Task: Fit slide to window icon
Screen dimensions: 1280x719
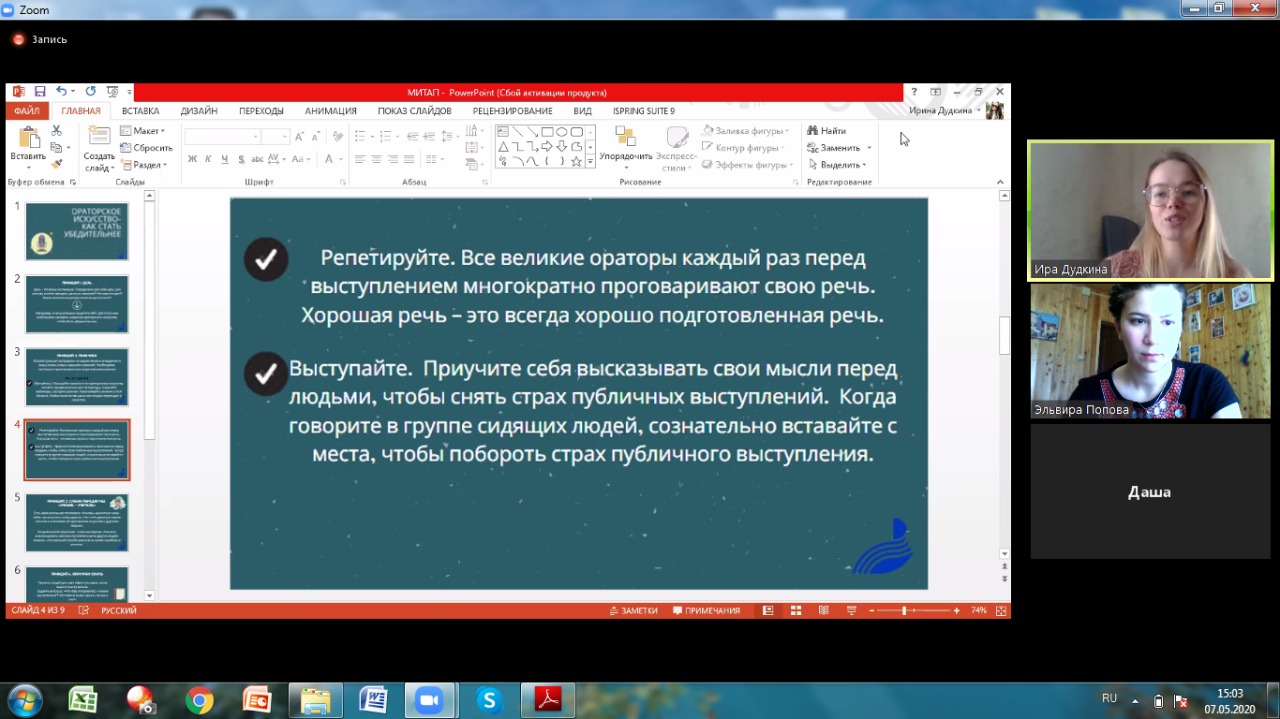Action: (1001, 610)
